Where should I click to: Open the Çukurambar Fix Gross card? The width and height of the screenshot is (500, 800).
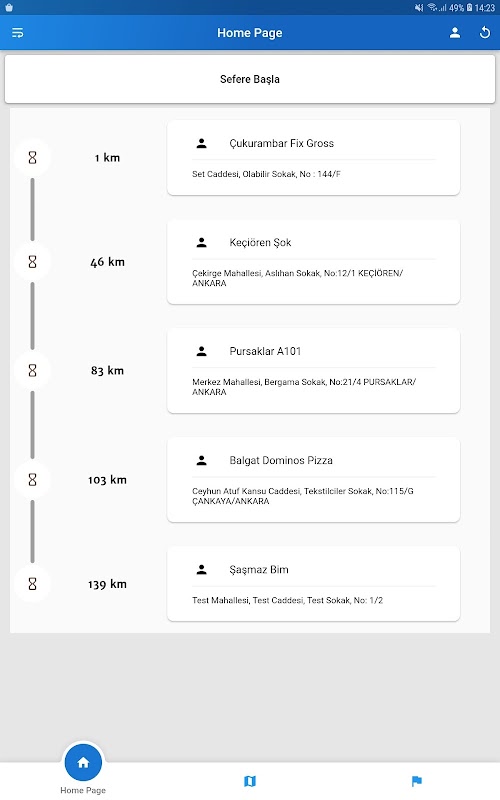pyautogui.click(x=313, y=158)
